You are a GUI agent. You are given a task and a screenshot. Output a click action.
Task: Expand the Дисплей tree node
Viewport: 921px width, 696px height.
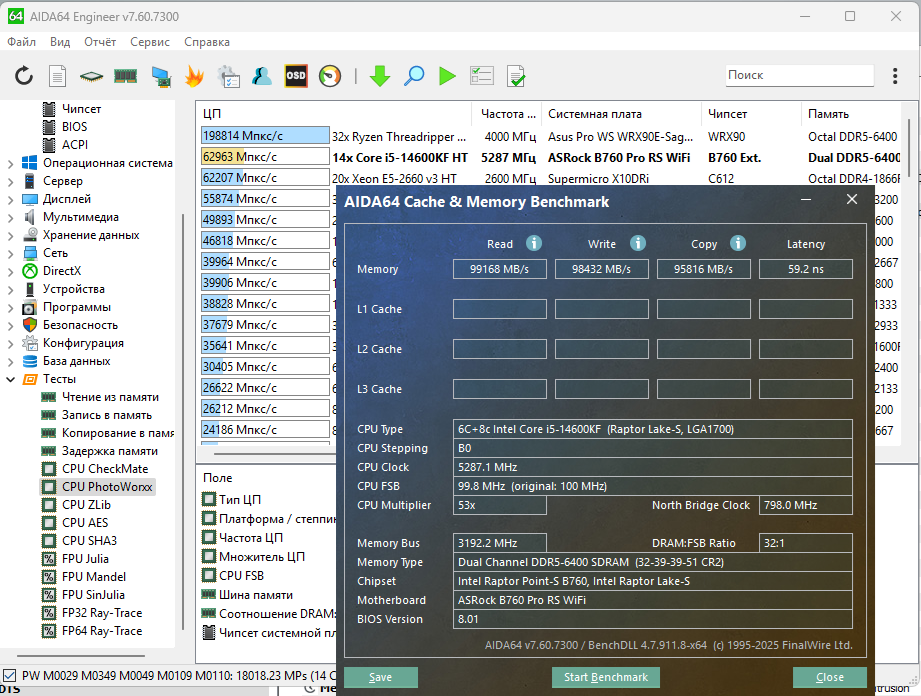(x=11, y=200)
